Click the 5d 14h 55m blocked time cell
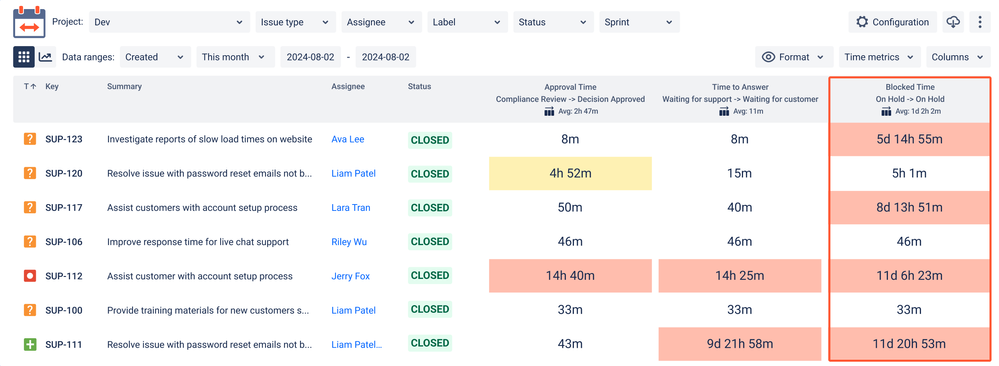Screen dimensions: 999x366 coord(910,139)
